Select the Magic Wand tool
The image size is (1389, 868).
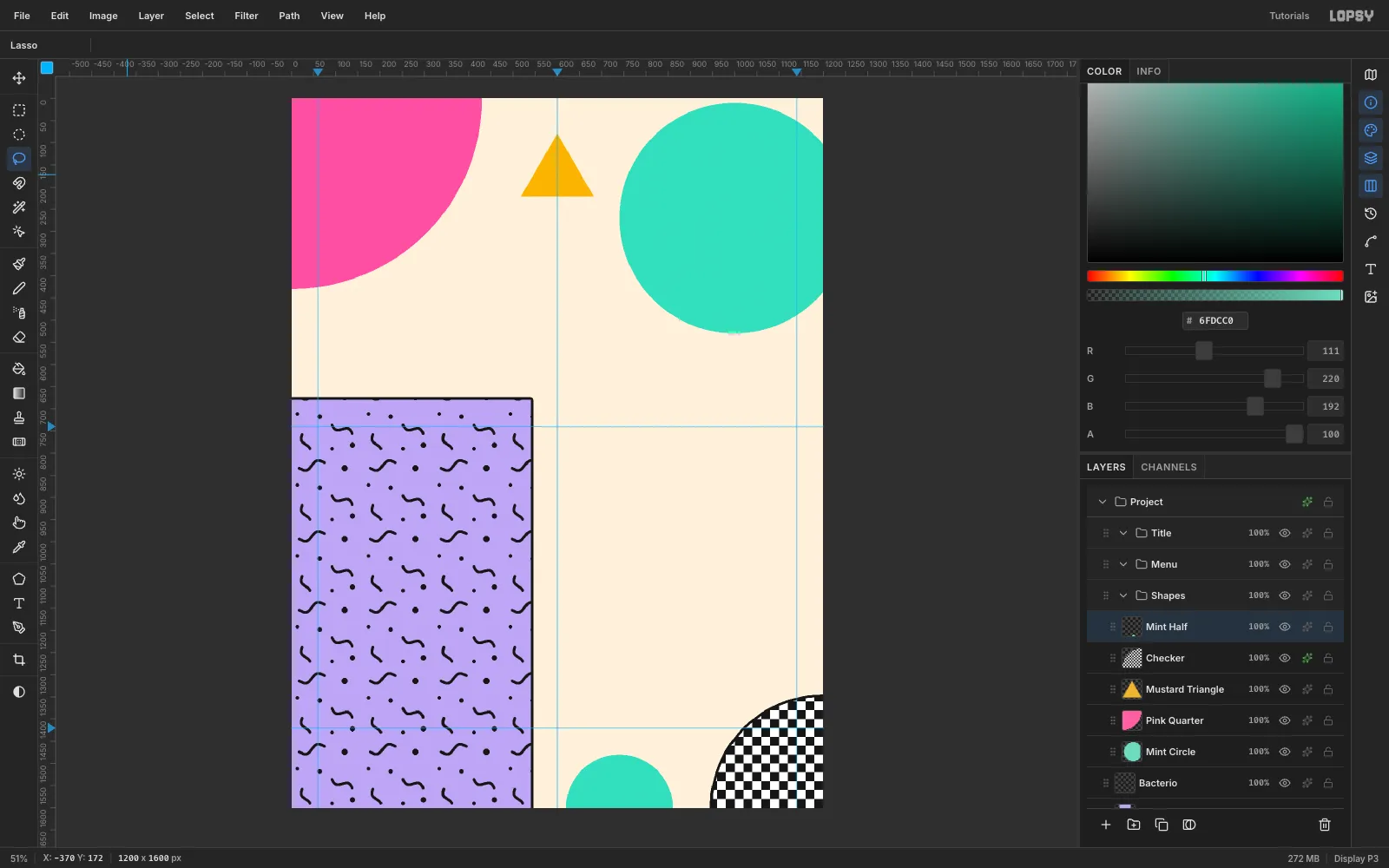19,207
